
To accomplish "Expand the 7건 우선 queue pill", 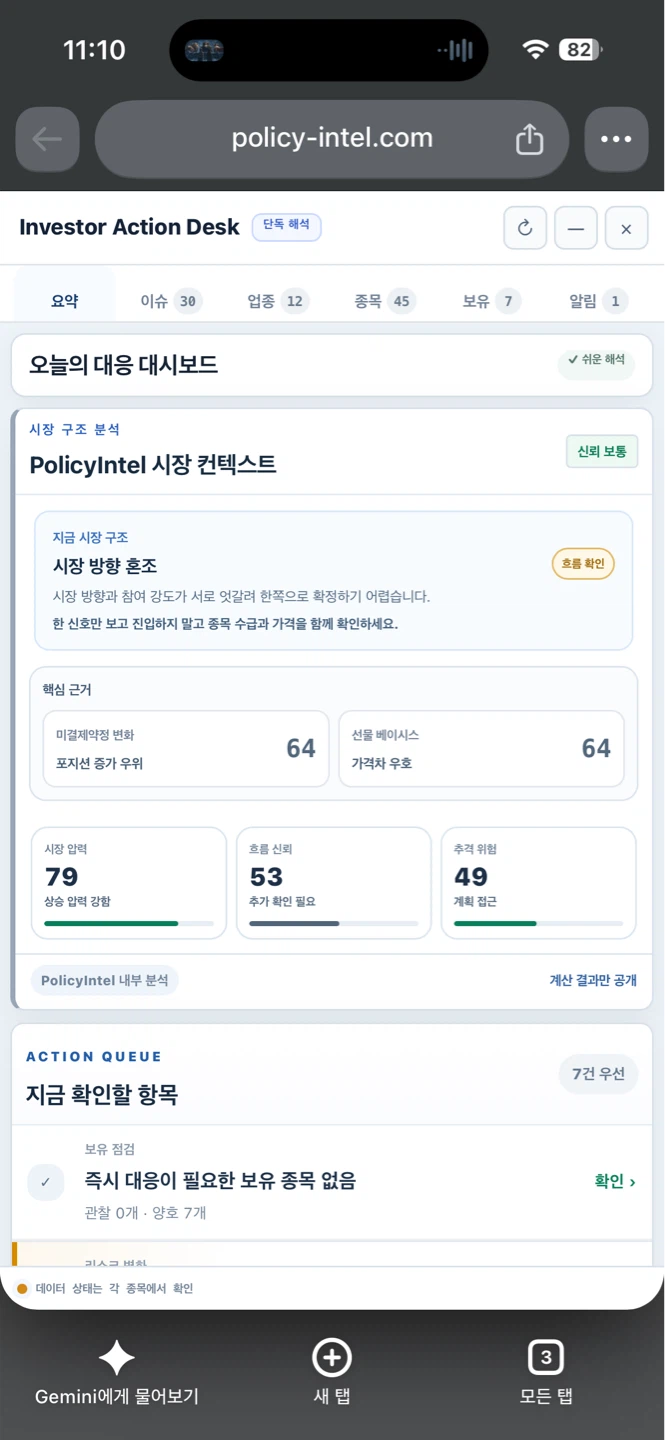I will point(598,1074).
